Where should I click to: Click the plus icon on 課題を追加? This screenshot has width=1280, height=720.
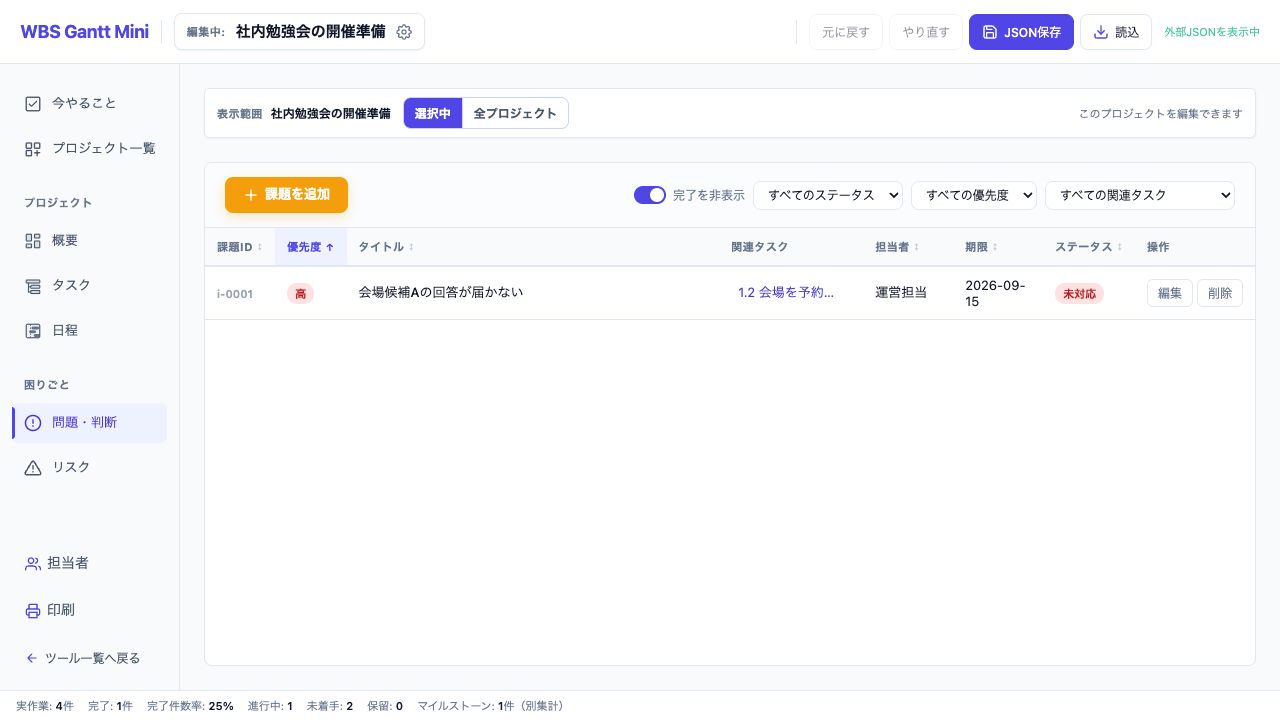click(x=251, y=195)
